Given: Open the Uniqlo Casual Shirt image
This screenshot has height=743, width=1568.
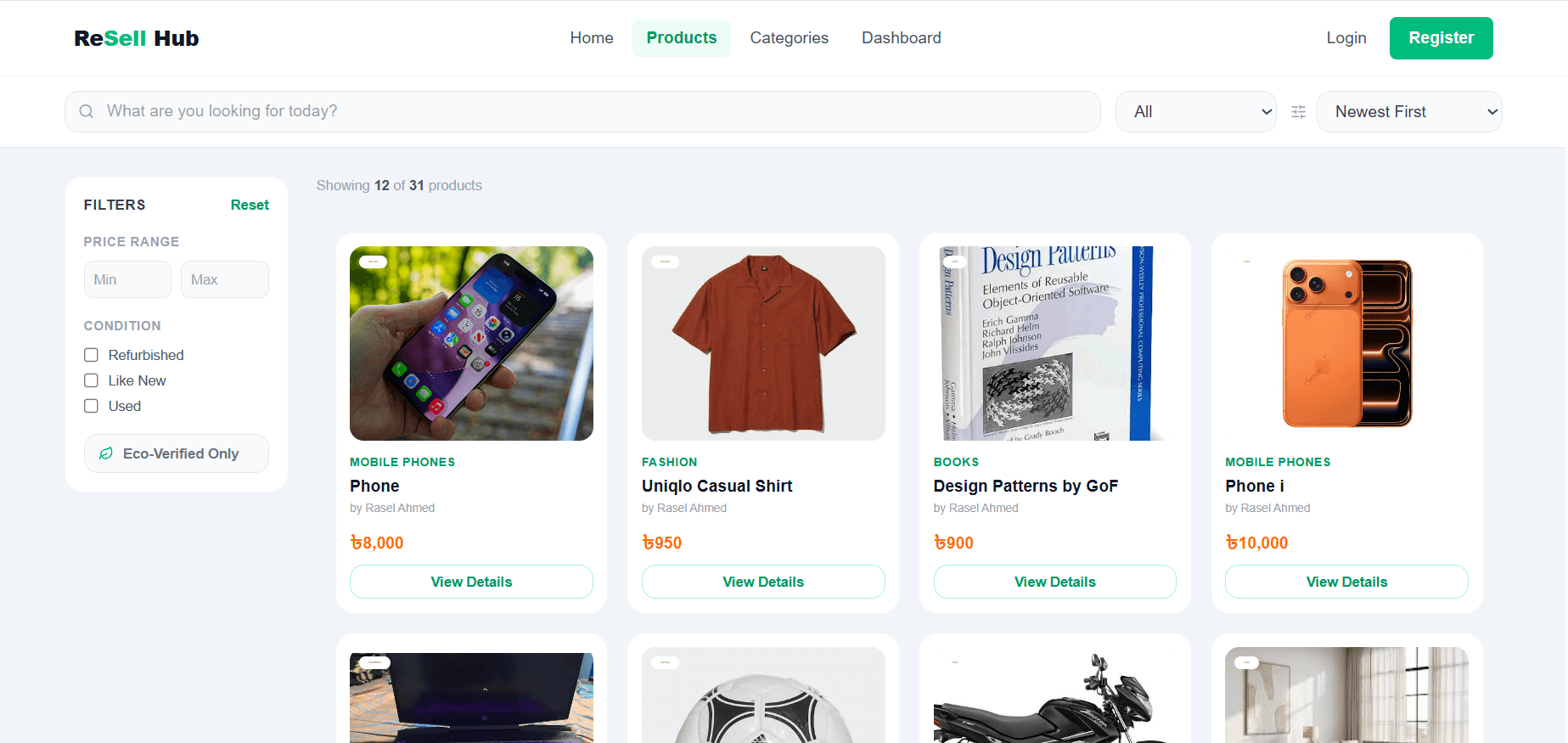Looking at the screenshot, I should tap(763, 343).
